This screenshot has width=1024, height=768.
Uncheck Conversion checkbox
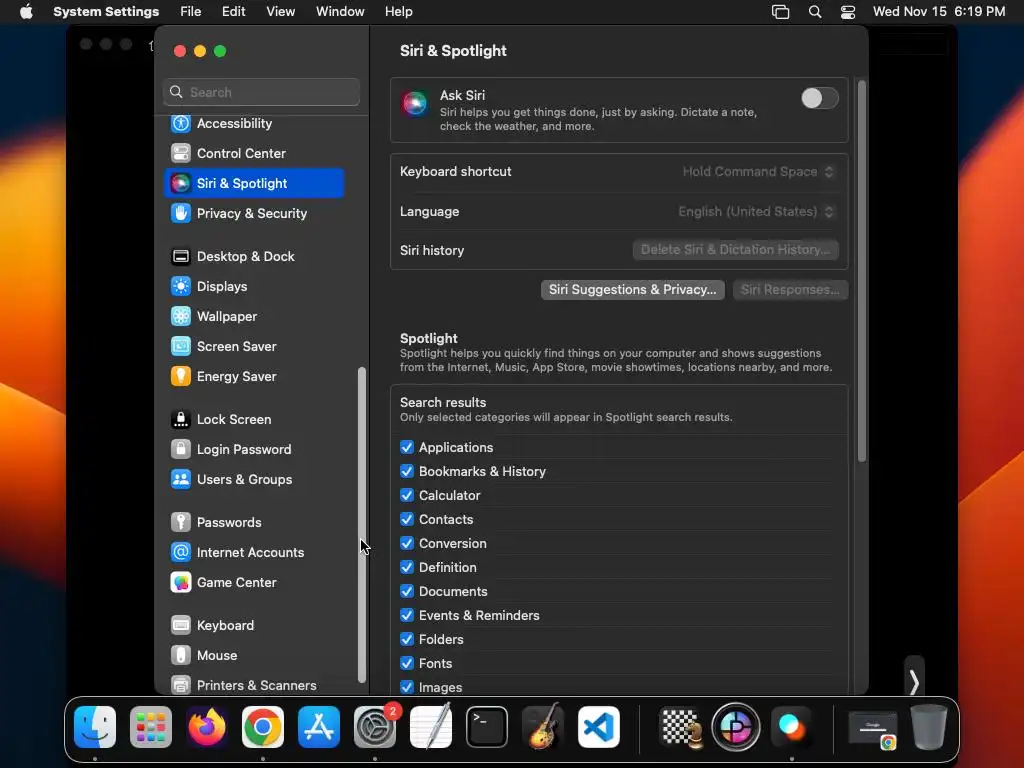407,543
